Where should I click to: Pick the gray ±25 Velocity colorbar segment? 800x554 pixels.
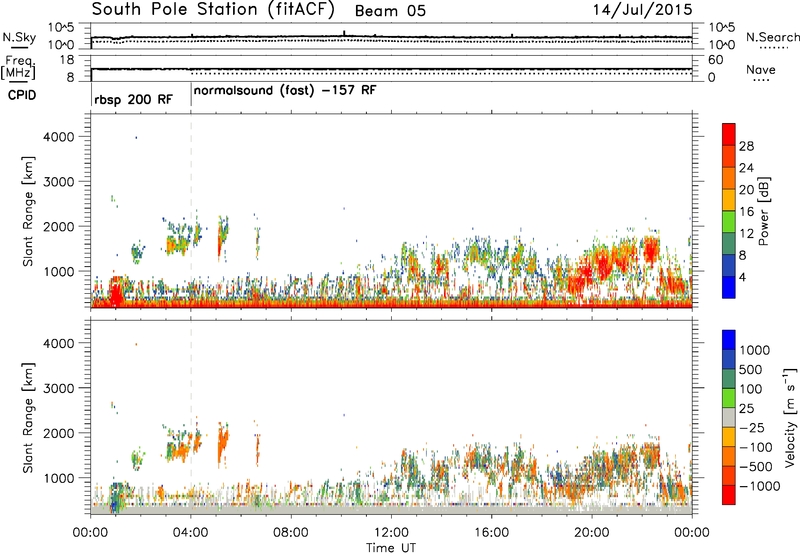click(x=729, y=418)
